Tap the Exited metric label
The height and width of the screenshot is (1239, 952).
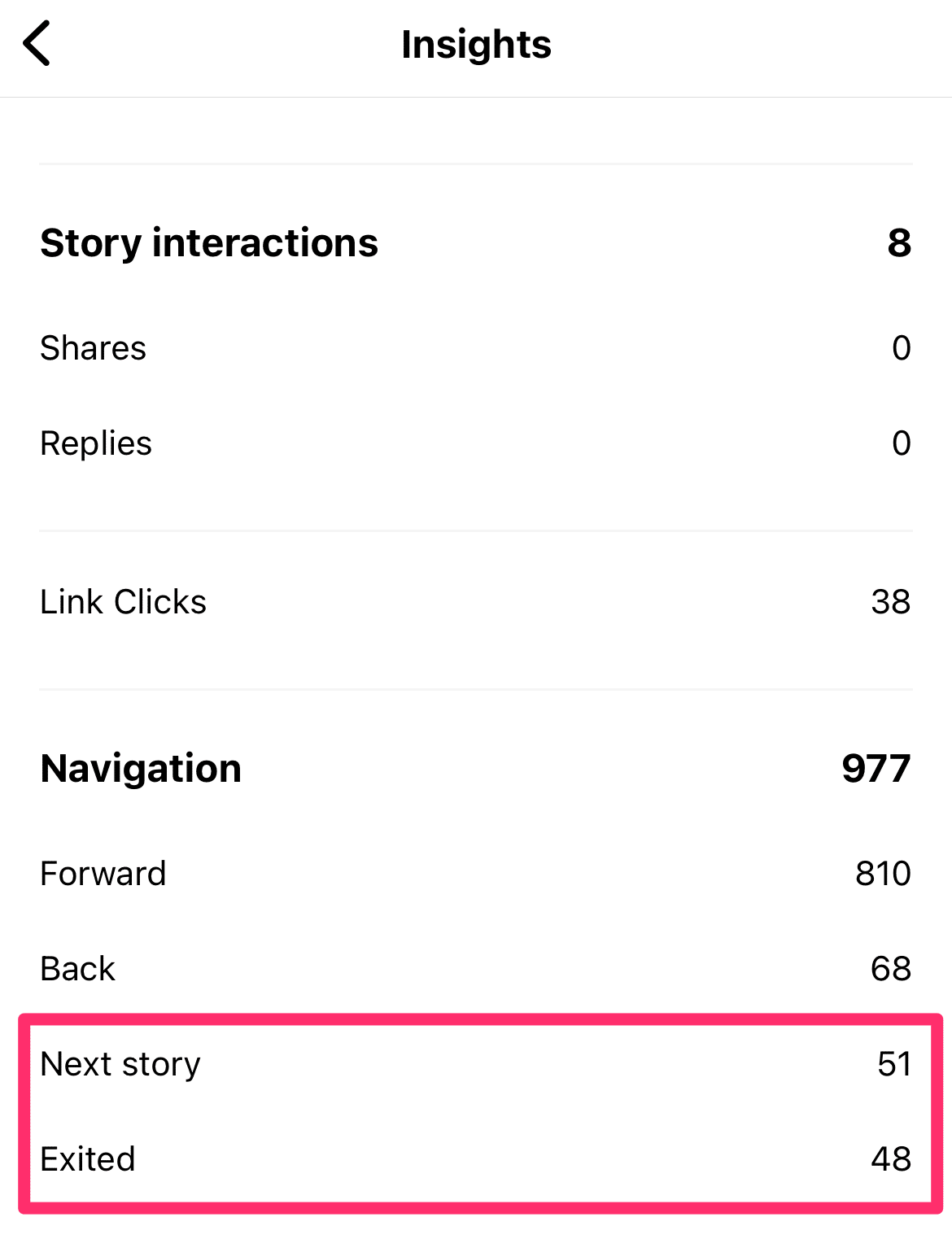coord(88,1159)
